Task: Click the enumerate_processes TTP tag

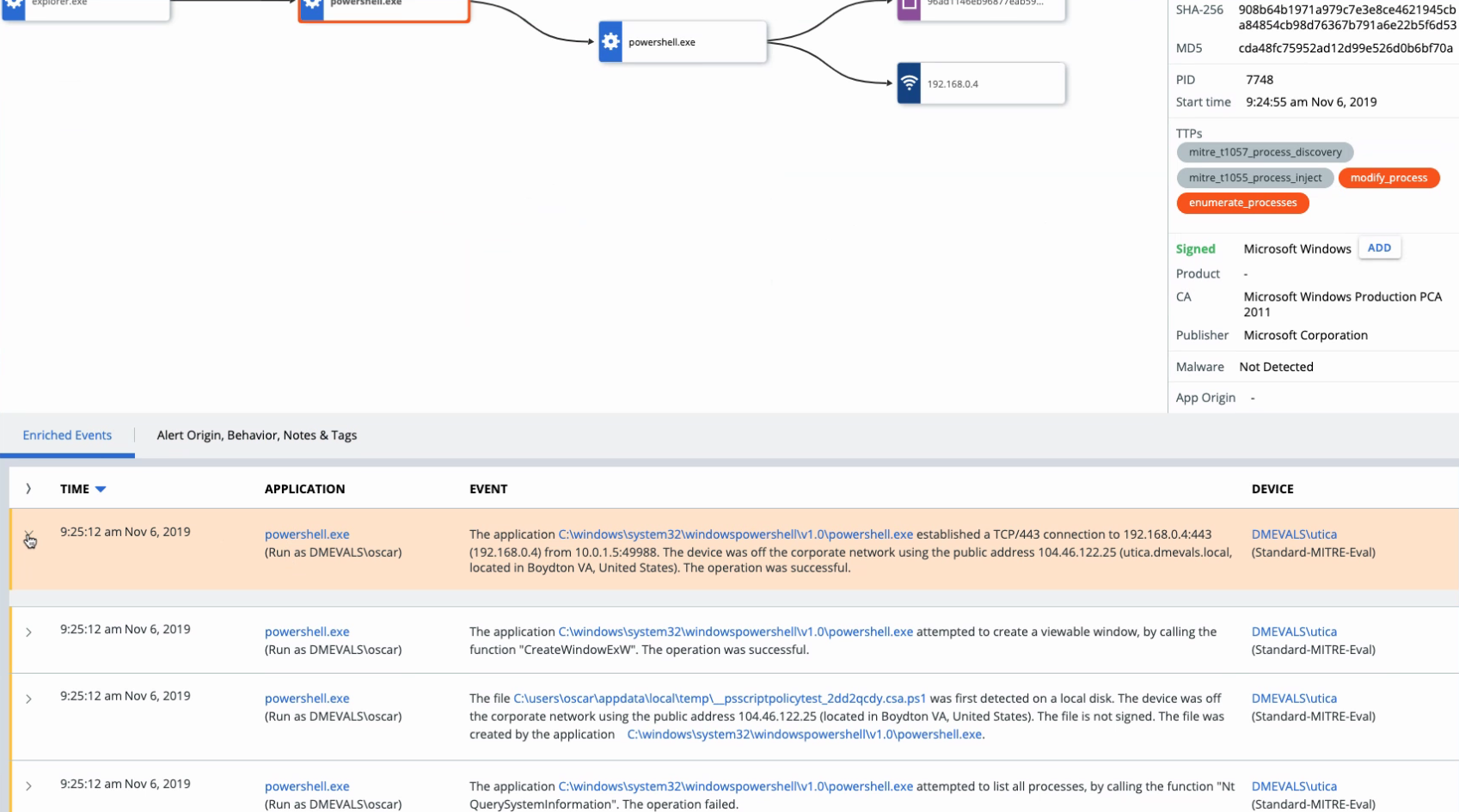Action: coord(1242,203)
